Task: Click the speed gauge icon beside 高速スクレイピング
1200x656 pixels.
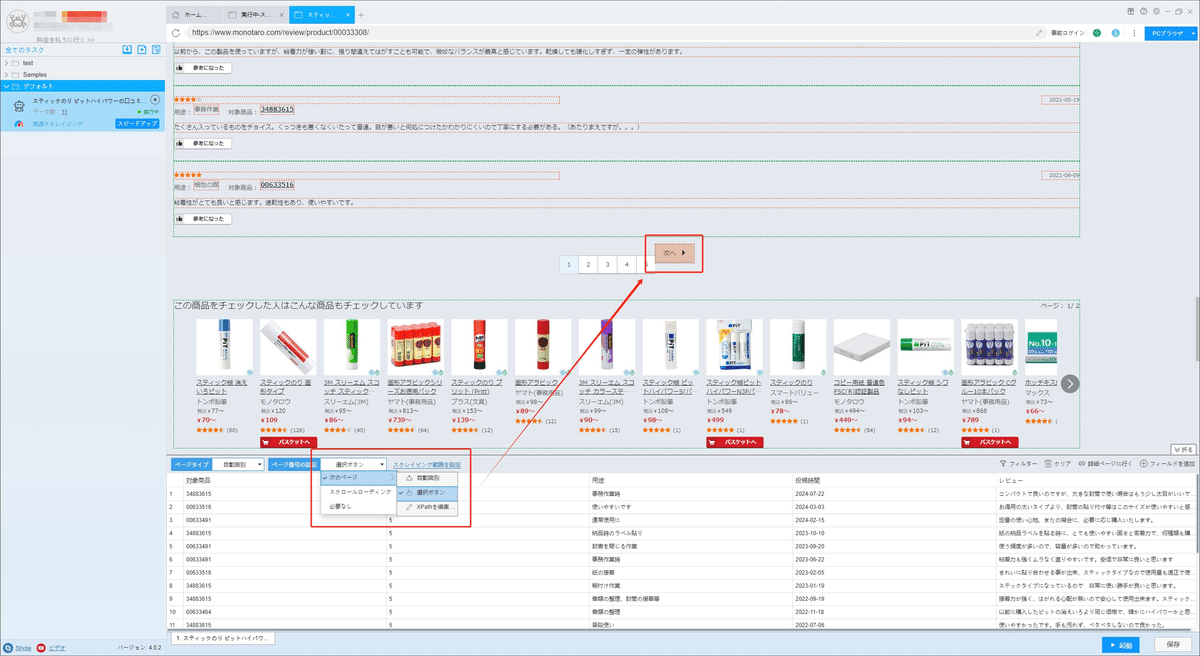Action: pos(20,124)
